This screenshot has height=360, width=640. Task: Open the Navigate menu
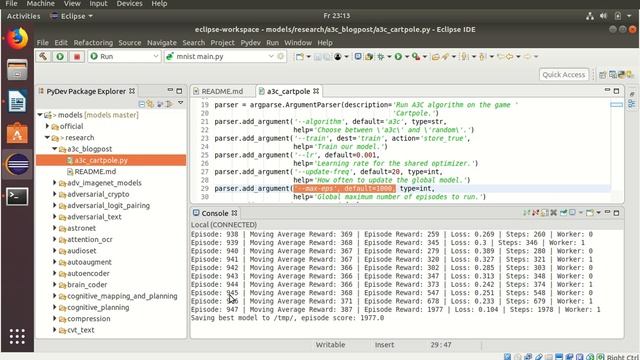pos(162,42)
